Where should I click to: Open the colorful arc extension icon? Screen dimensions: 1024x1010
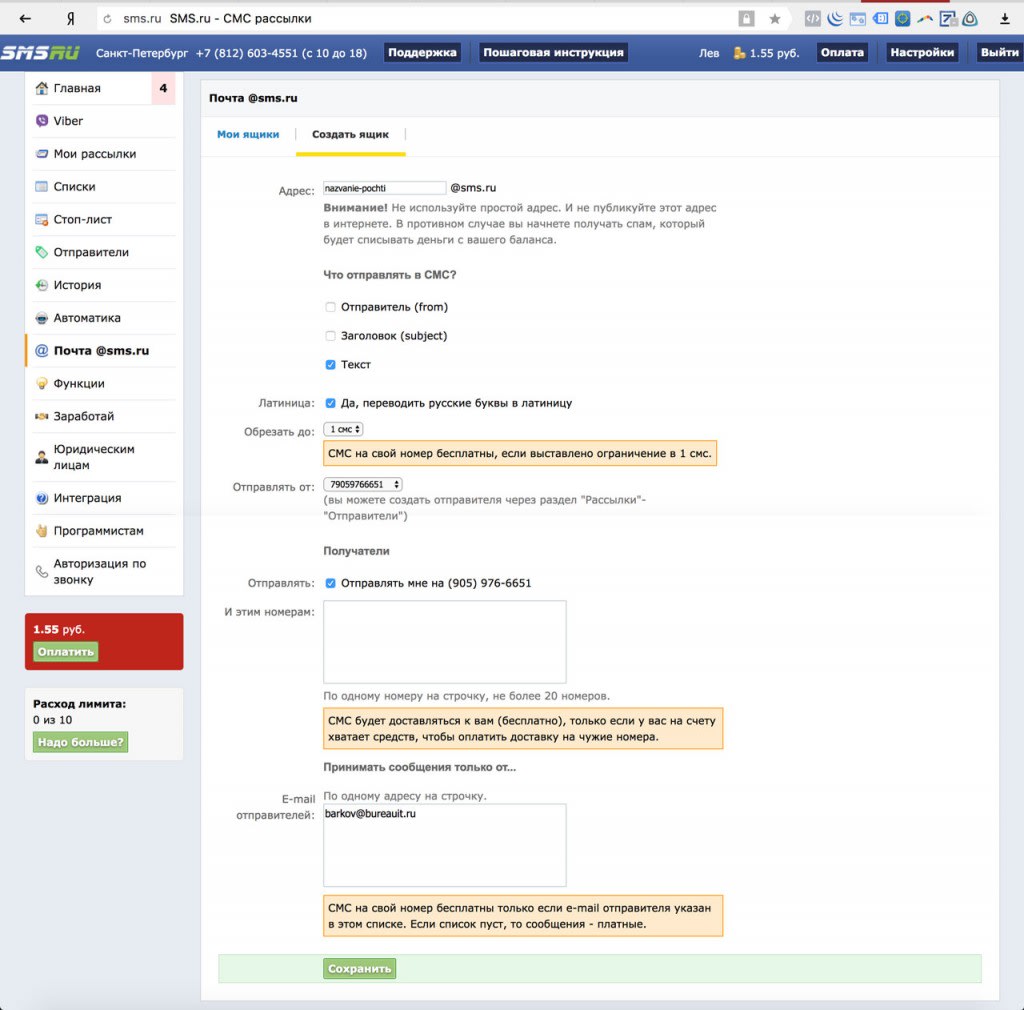click(925, 19)
